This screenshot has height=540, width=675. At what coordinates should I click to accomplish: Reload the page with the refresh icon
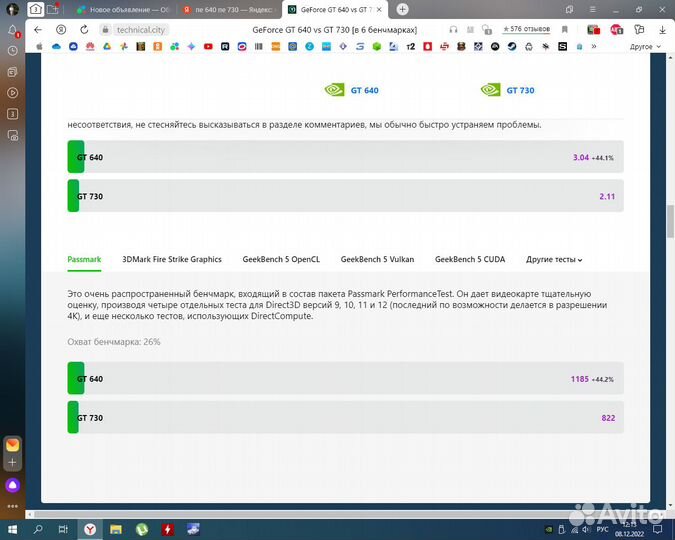pos(84,30)
